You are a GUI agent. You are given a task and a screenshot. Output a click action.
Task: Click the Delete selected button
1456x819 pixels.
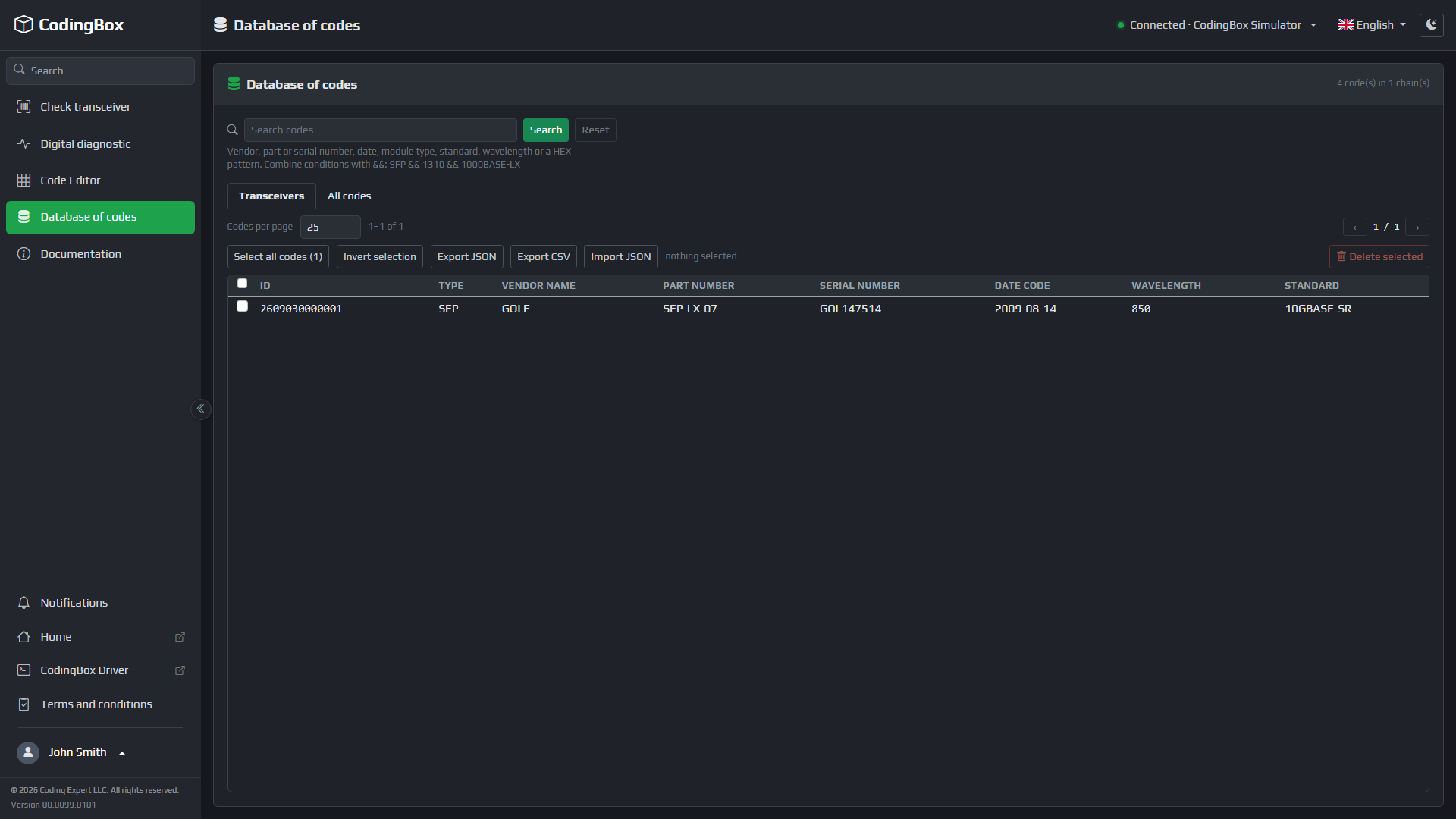(1379, 256)
